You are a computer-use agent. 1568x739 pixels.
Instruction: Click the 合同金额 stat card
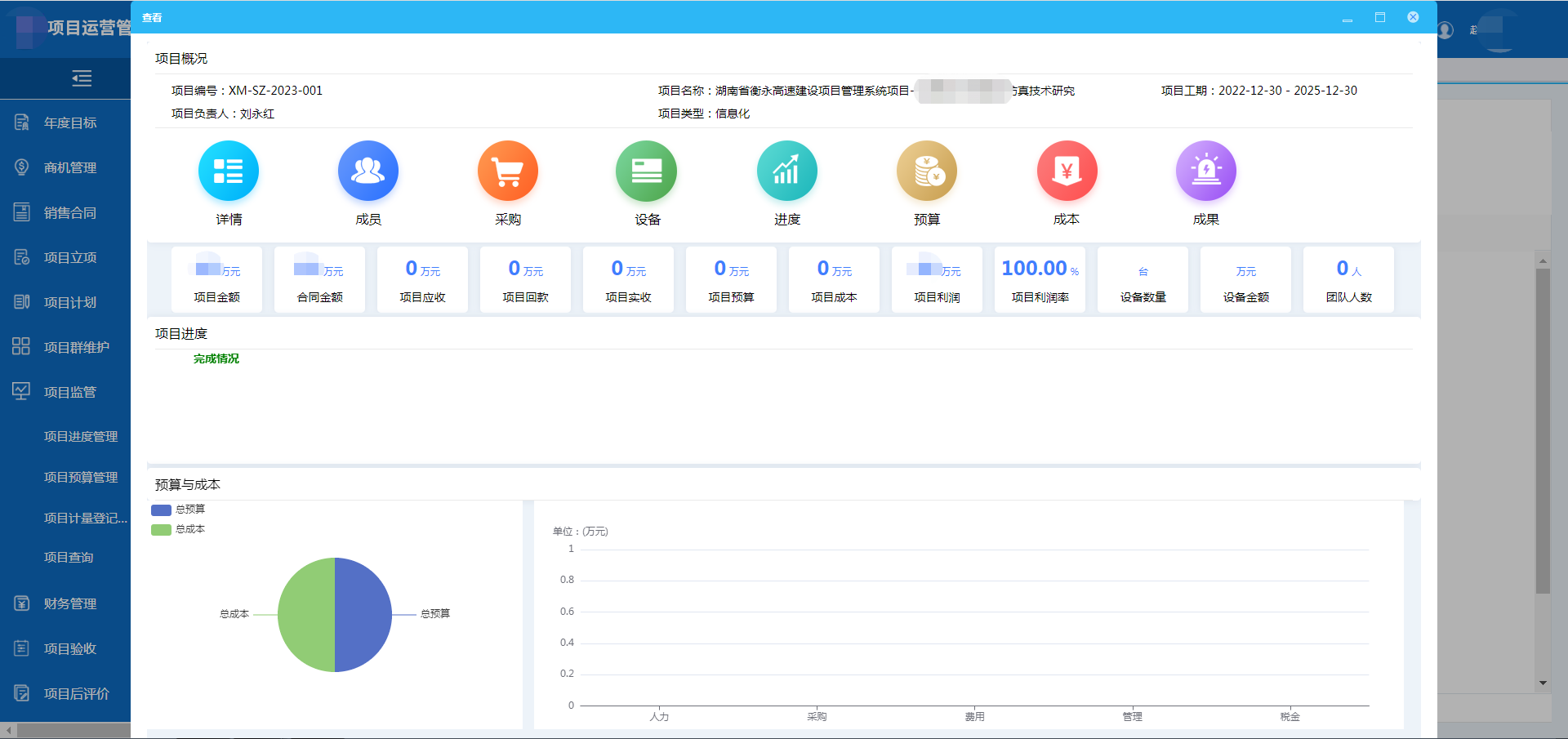point(320,279)
